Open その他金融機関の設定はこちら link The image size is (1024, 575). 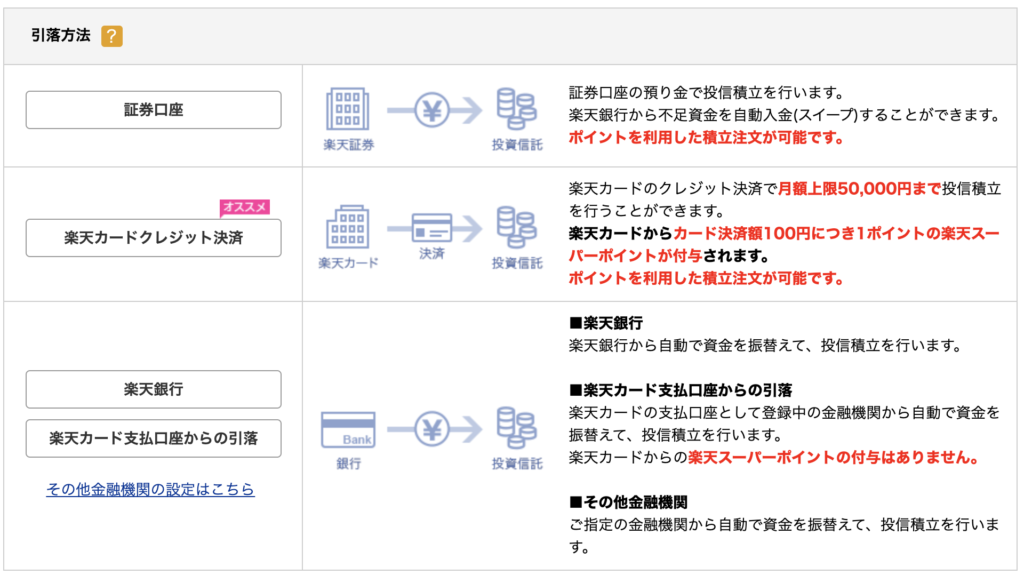click(150, 489)
